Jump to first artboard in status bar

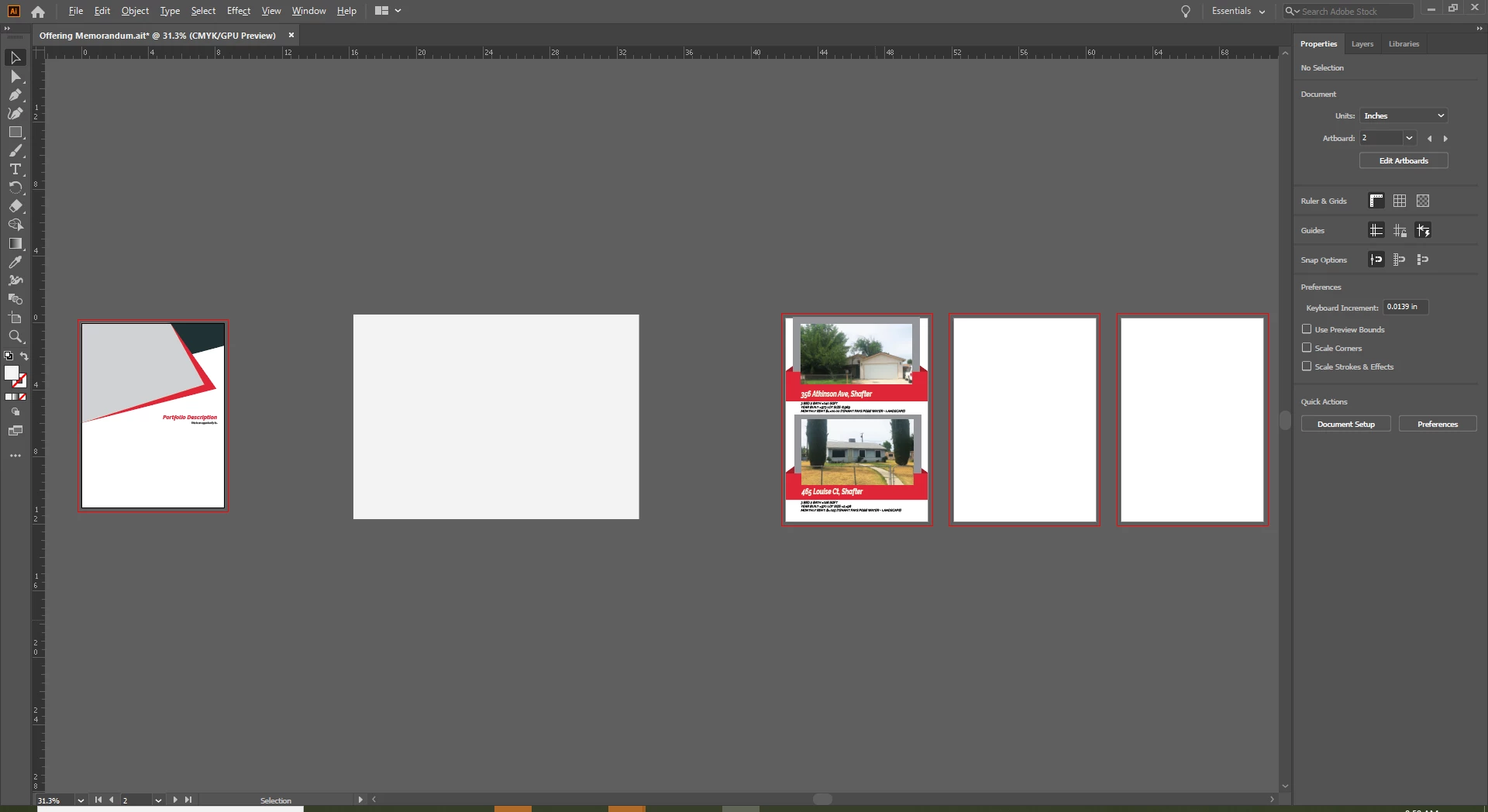click(98, 800)
